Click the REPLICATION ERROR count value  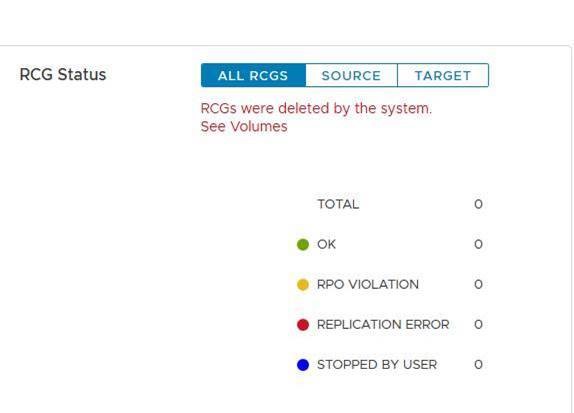(478, 324)
